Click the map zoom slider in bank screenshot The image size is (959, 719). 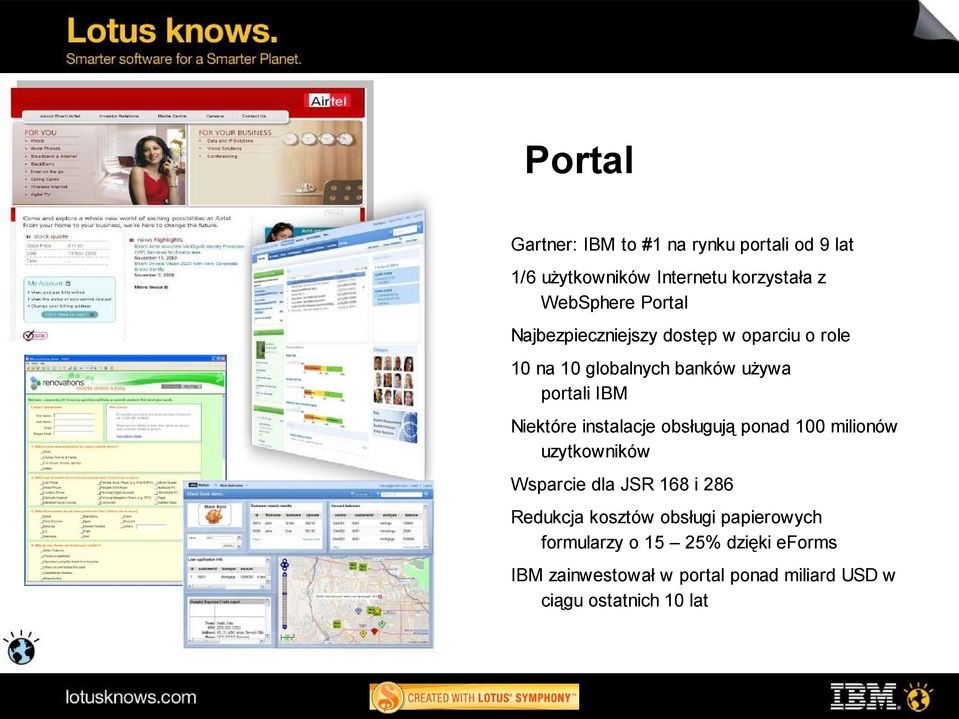[x=284, y=596]
